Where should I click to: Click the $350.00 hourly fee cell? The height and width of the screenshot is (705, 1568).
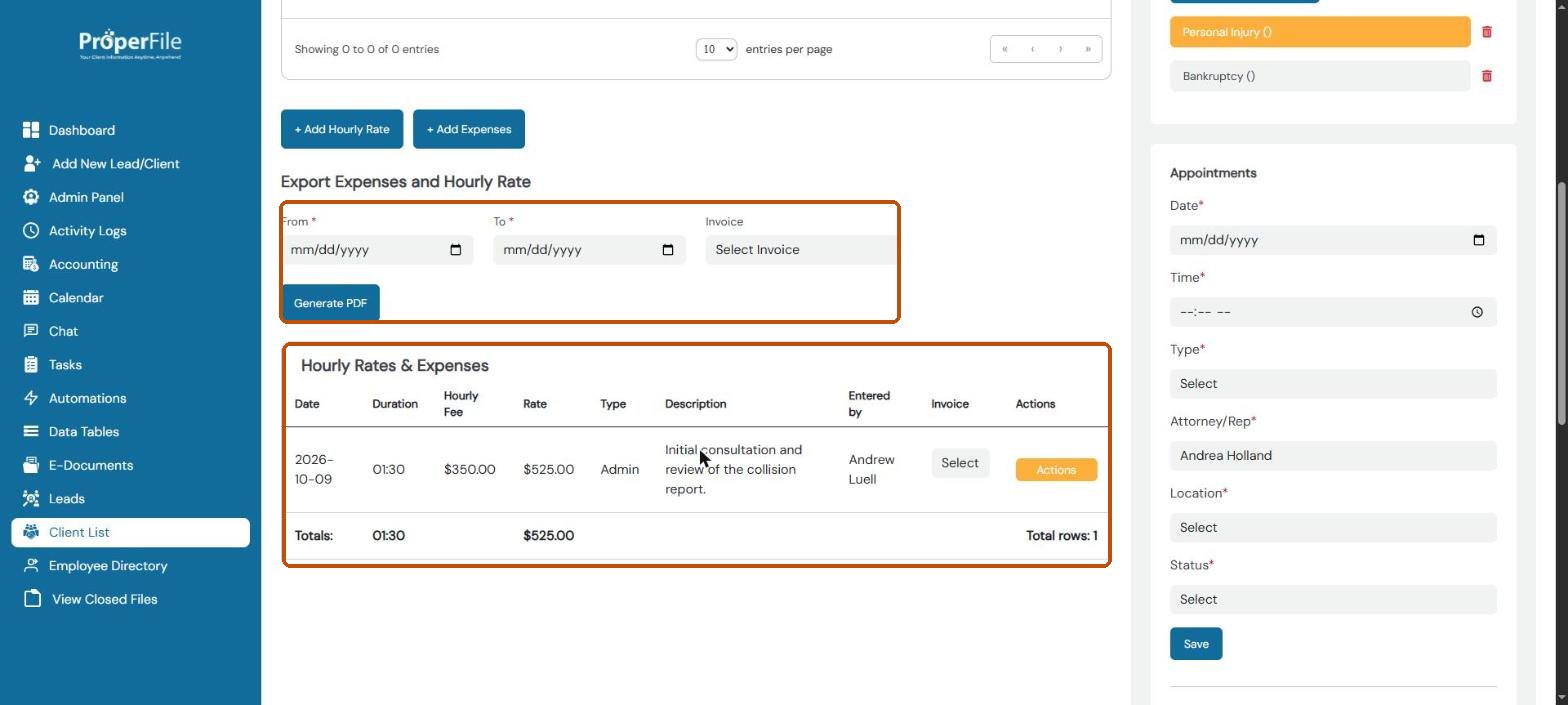[470, 469]
